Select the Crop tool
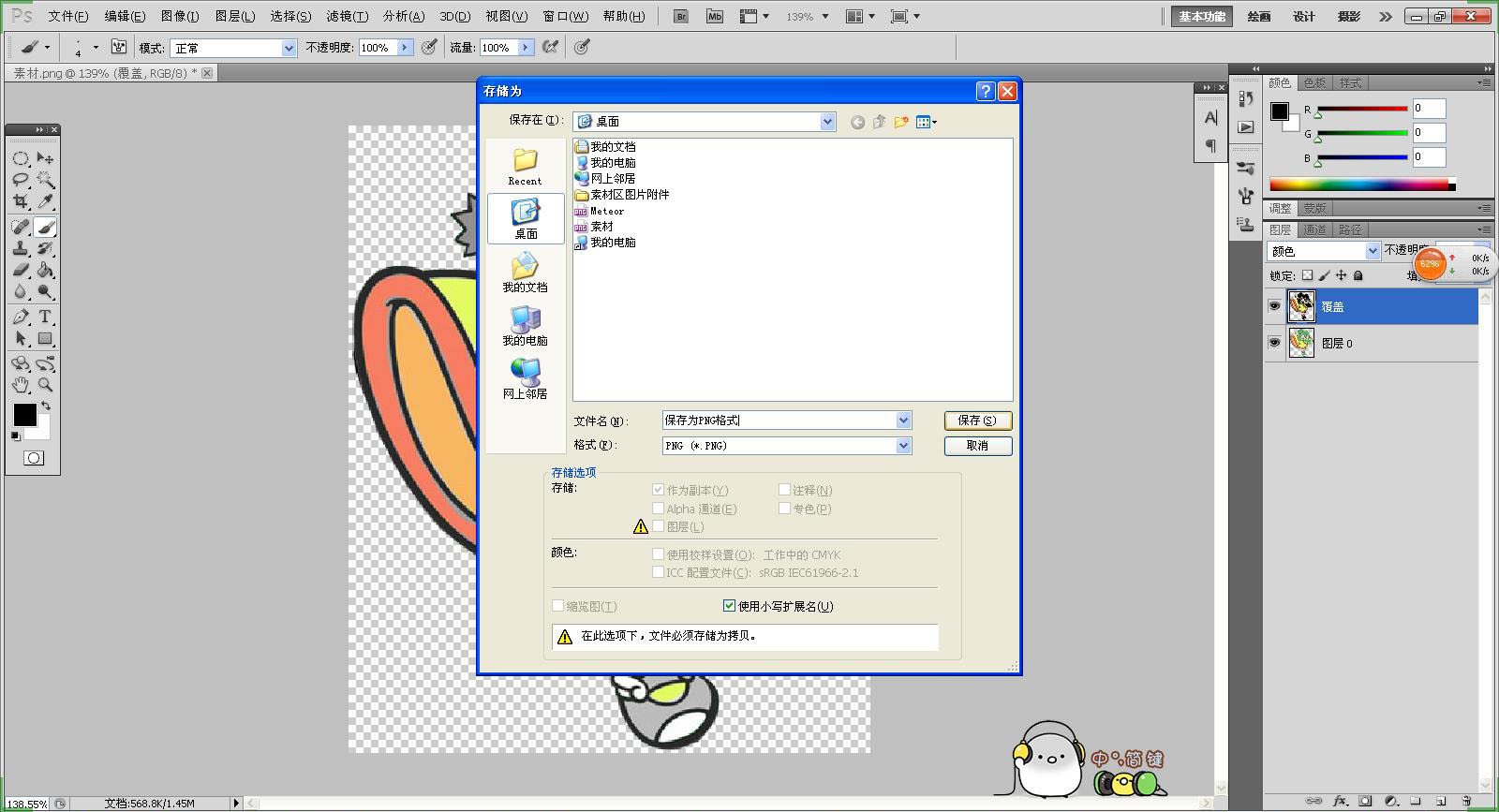Screen dimensions: 1499x812 21,201
